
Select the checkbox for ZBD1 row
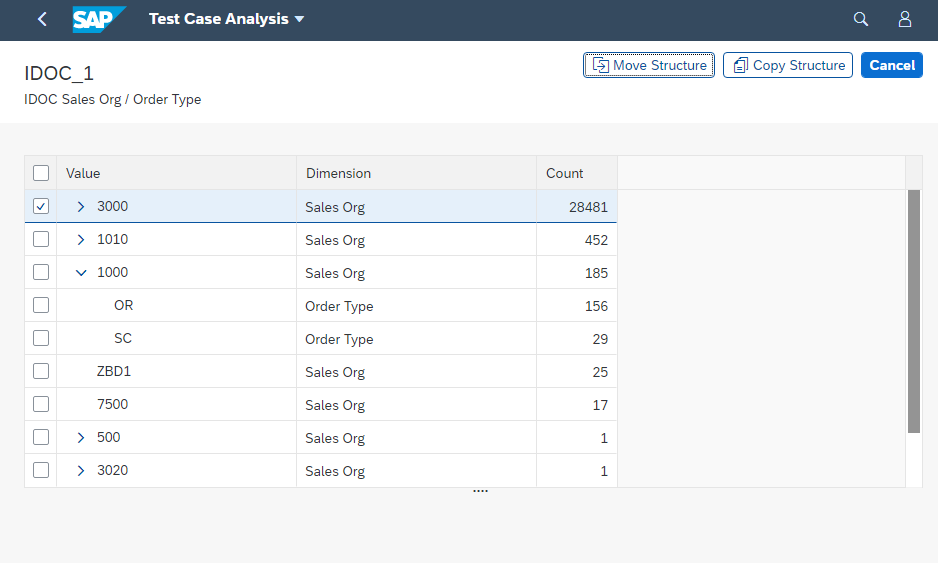pyautogui.click(x=41, y=371)
